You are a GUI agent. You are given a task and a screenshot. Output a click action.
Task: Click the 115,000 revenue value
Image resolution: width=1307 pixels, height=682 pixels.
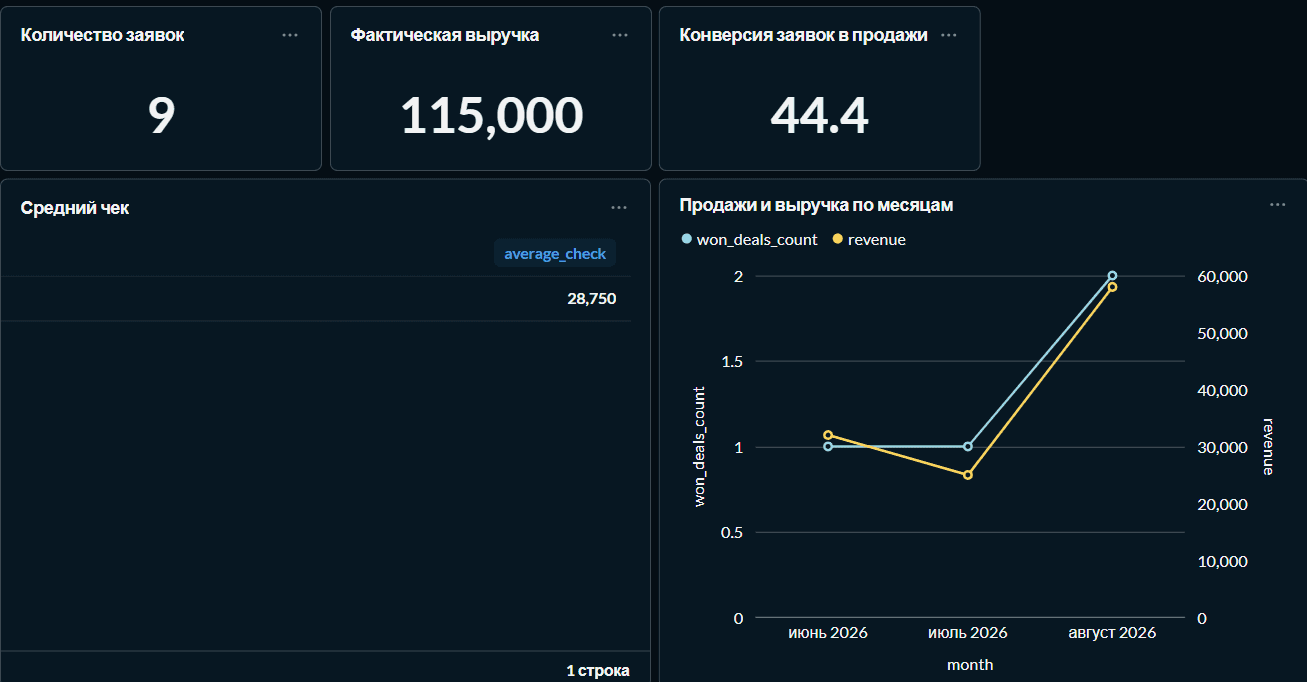[491, 116]
